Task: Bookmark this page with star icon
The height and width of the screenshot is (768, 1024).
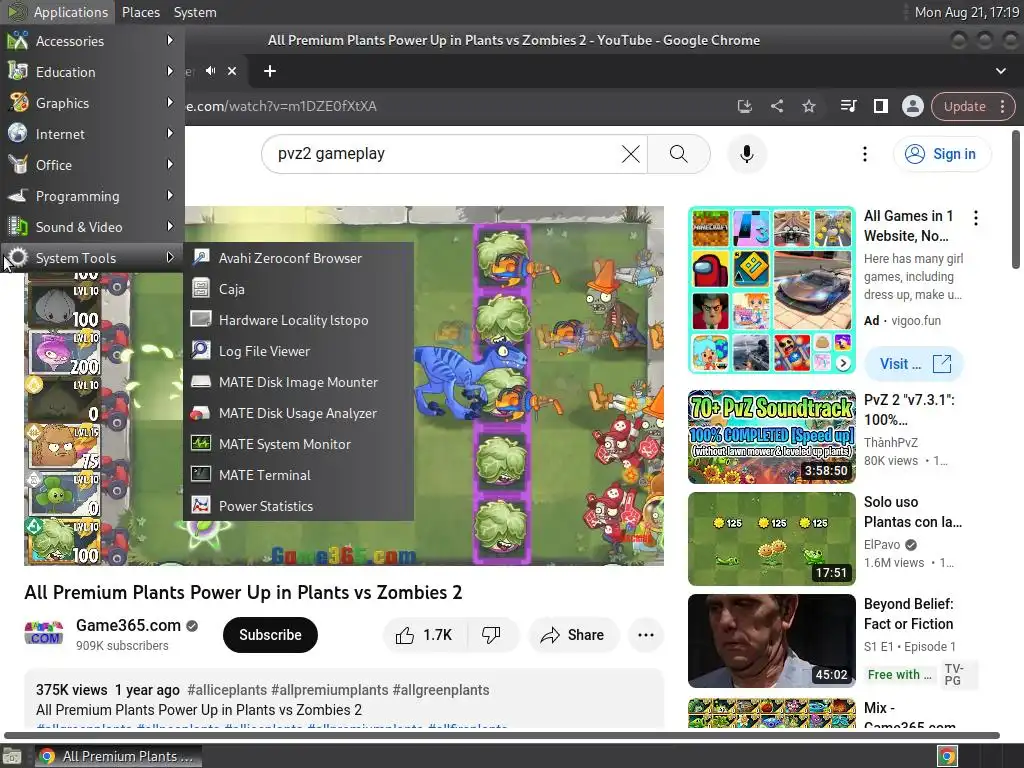Action: click(x=808, y=106)
